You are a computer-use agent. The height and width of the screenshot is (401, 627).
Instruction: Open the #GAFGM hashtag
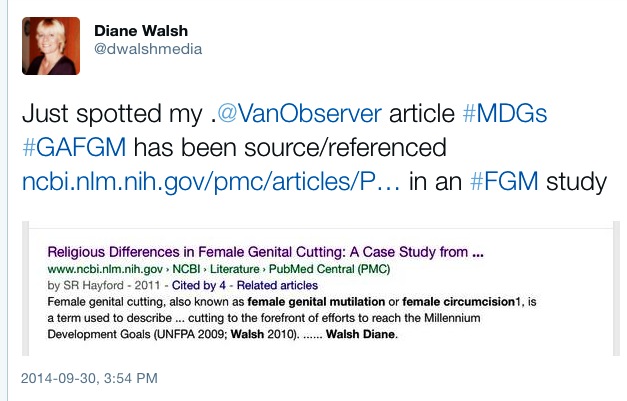point(71,148)
